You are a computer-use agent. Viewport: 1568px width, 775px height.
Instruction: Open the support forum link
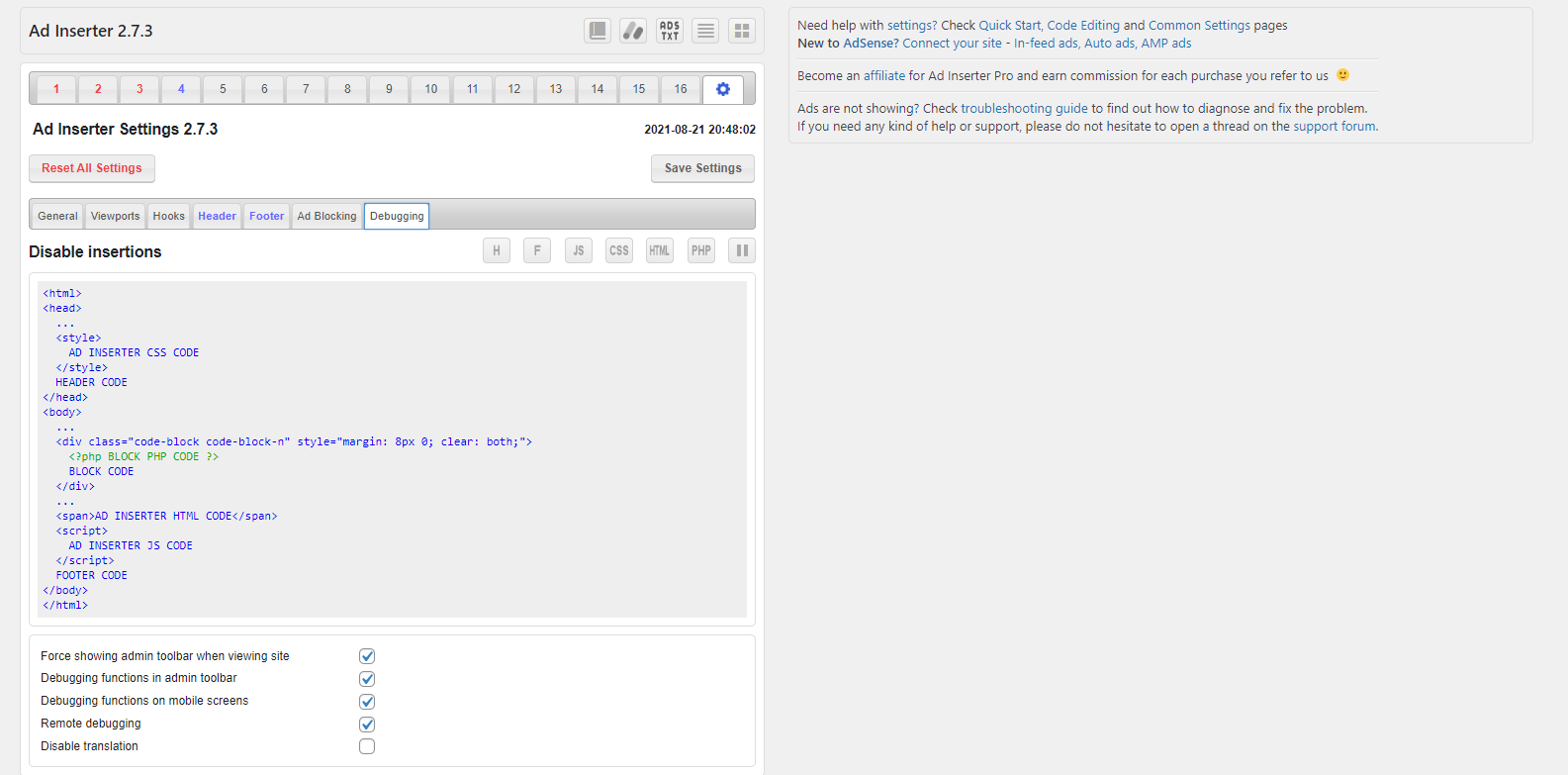1335,127
